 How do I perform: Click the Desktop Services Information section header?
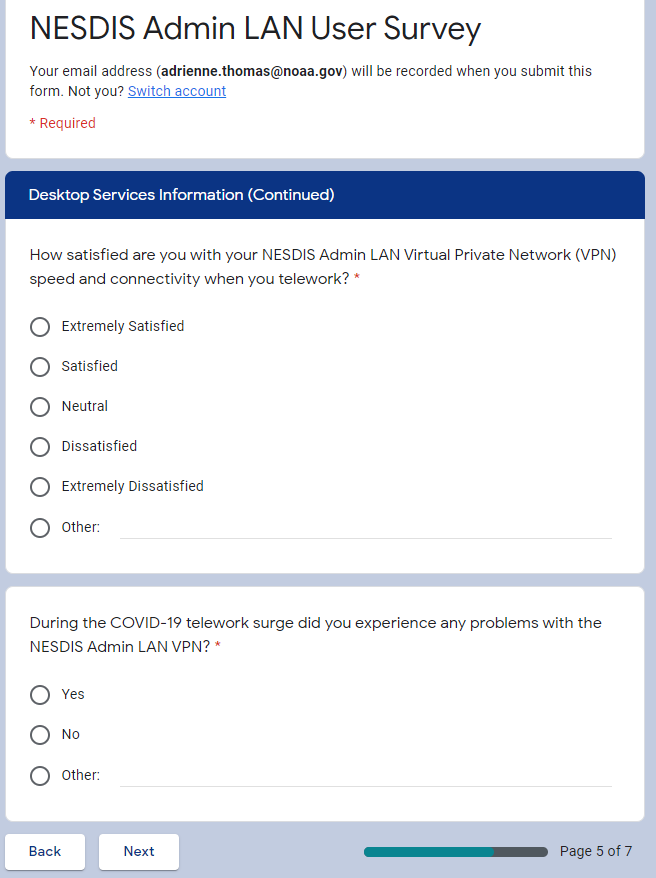pyautogui.click(x=182, y=195)
